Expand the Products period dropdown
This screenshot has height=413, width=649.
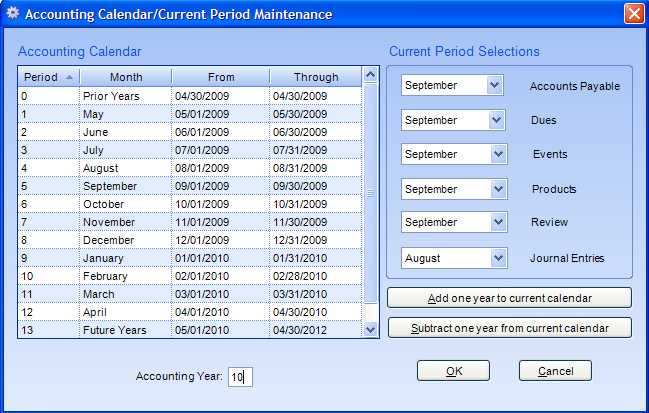499,189
